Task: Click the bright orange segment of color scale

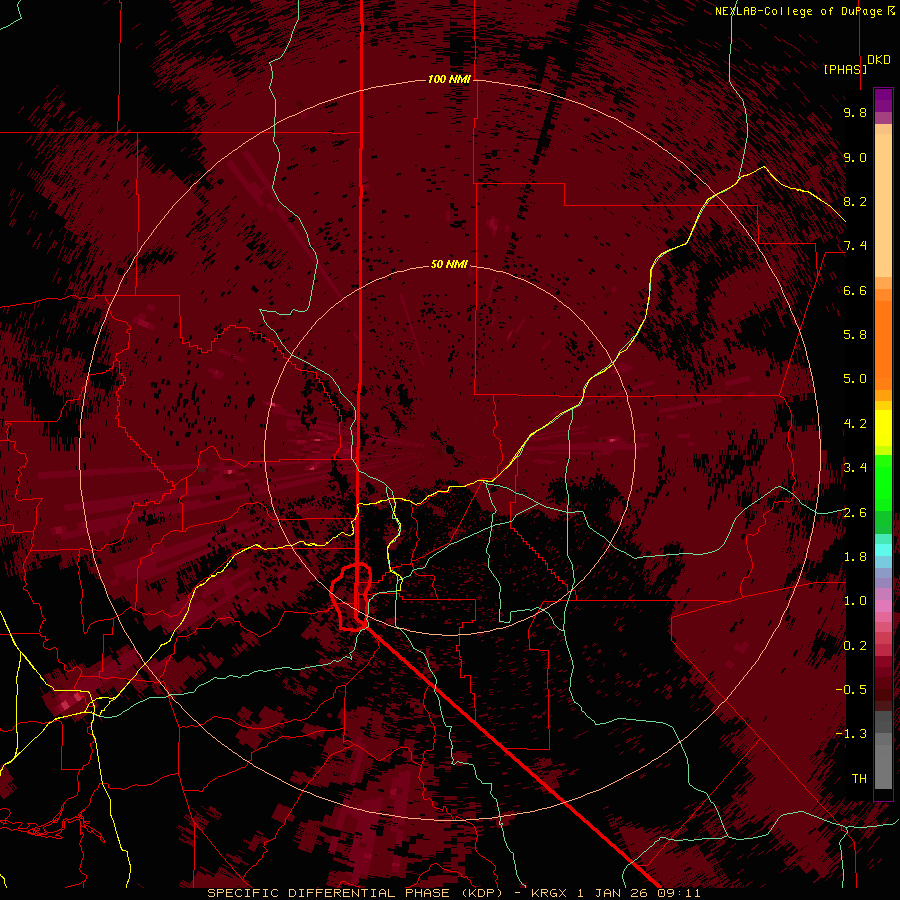Action: point(883,344)
